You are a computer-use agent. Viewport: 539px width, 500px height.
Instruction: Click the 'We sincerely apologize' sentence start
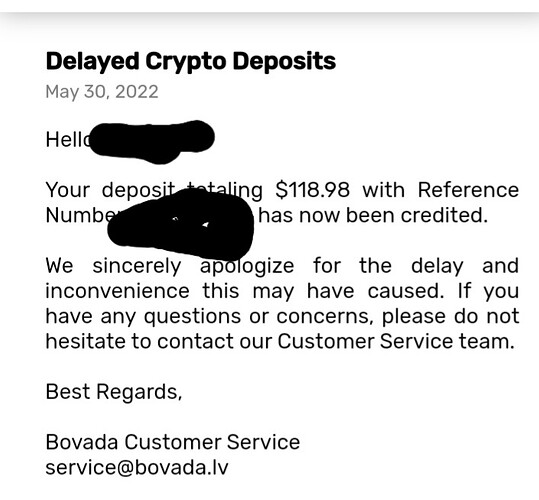tap(170, 266)
